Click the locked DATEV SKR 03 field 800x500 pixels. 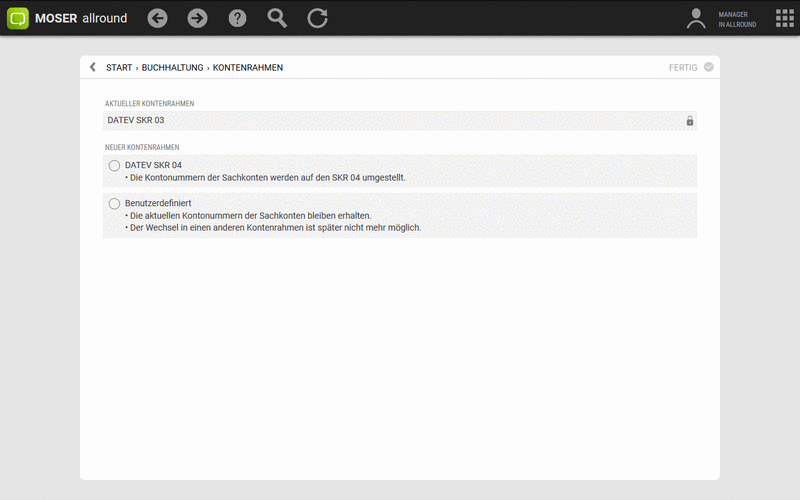tap(400, 121)
